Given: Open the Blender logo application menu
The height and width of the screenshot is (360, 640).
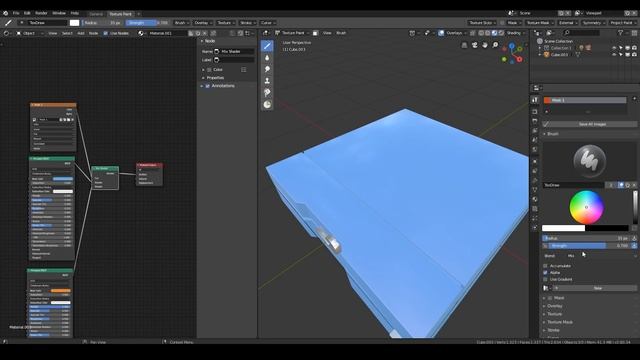Looking at the screenshot, I should pos(5,13).
